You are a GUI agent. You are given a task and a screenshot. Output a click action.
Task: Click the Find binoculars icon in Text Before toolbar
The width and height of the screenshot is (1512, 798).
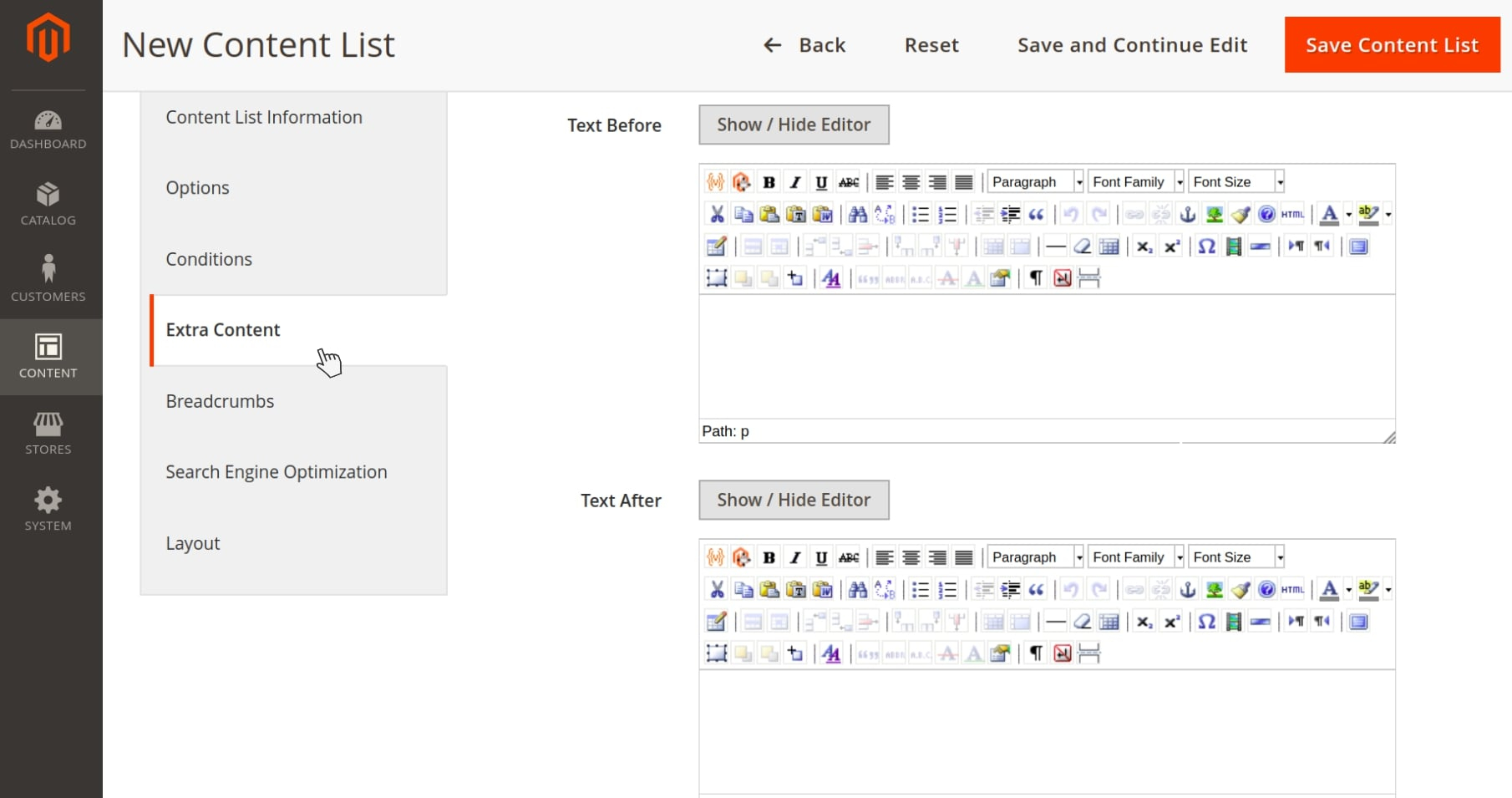pyautogui.click(x=857, y=215)
